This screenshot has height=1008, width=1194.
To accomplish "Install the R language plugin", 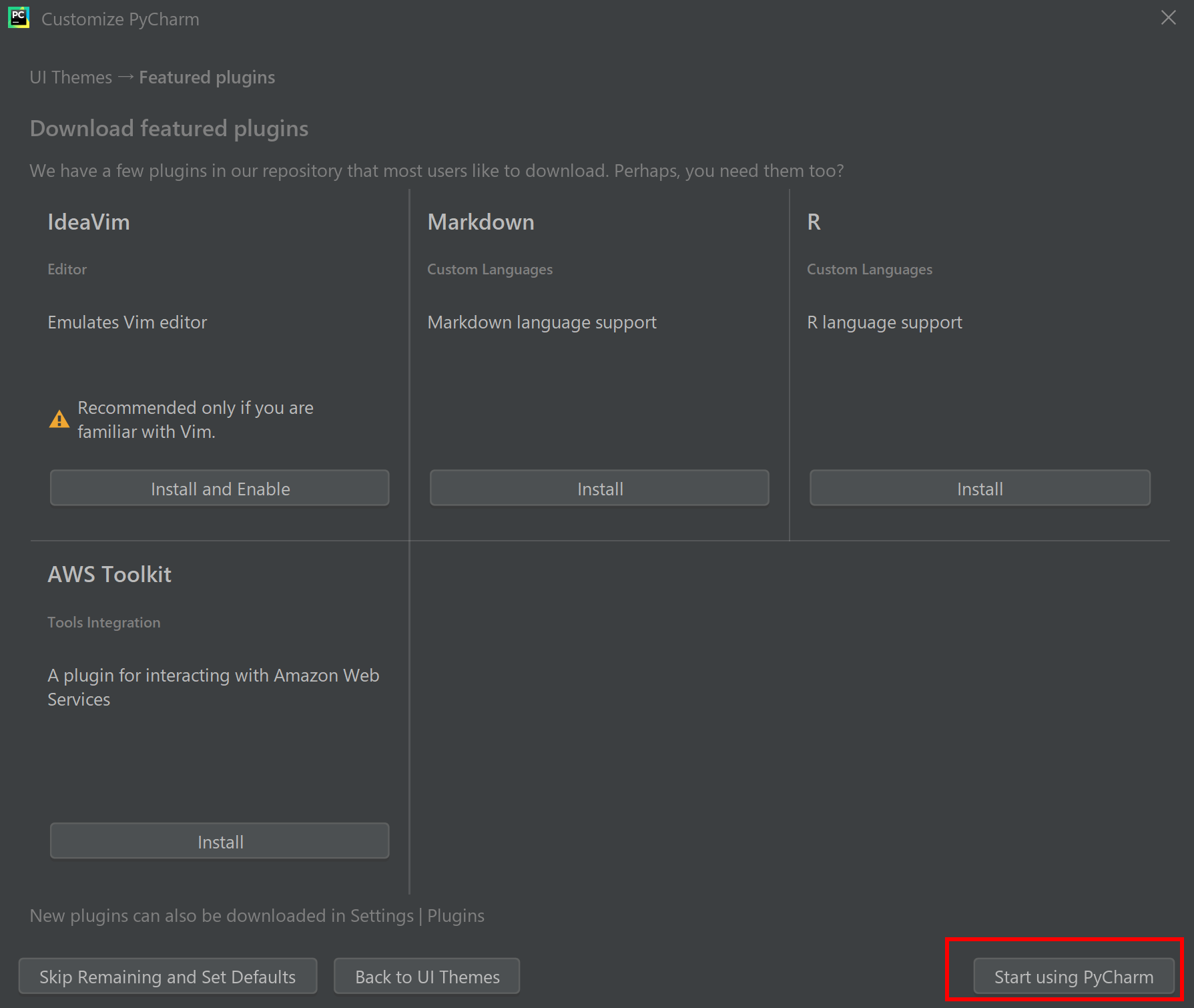I will coord(980,488).
